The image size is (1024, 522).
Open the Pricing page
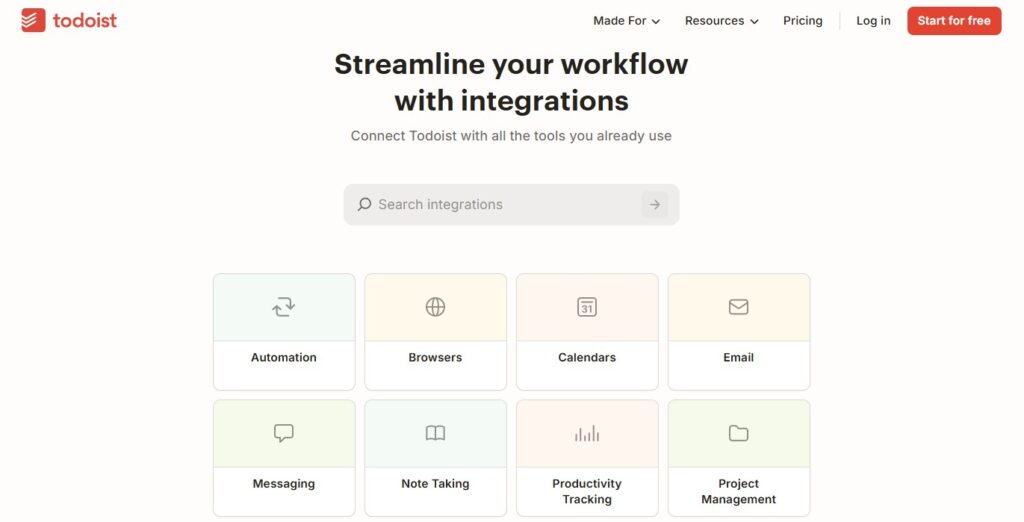click(802, 21)
